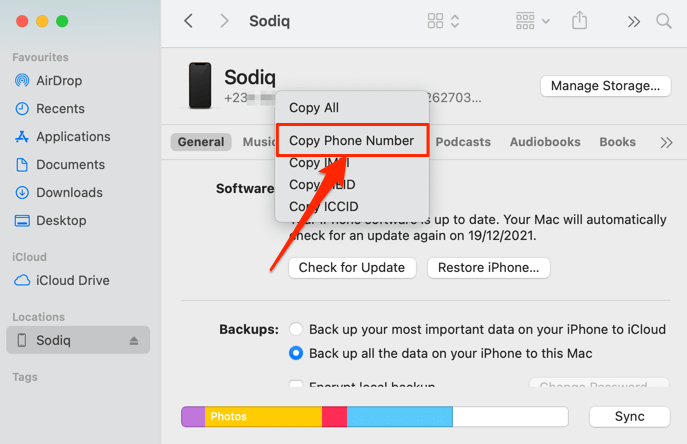
Task: Toggle Encrypt local backup checkbox
Action: click(296, 385)
